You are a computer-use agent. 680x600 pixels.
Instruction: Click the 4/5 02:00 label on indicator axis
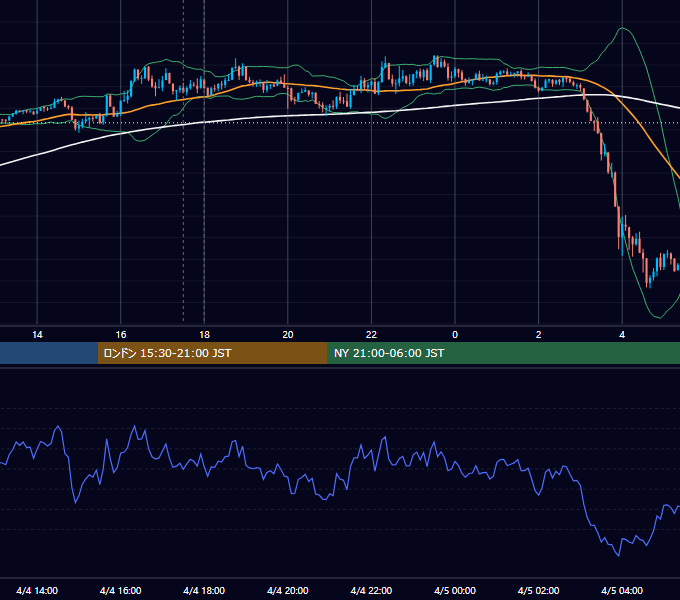click(538, 590)
